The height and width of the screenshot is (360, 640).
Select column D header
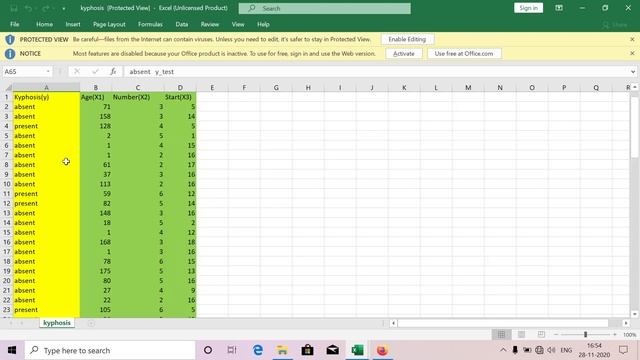180,87
